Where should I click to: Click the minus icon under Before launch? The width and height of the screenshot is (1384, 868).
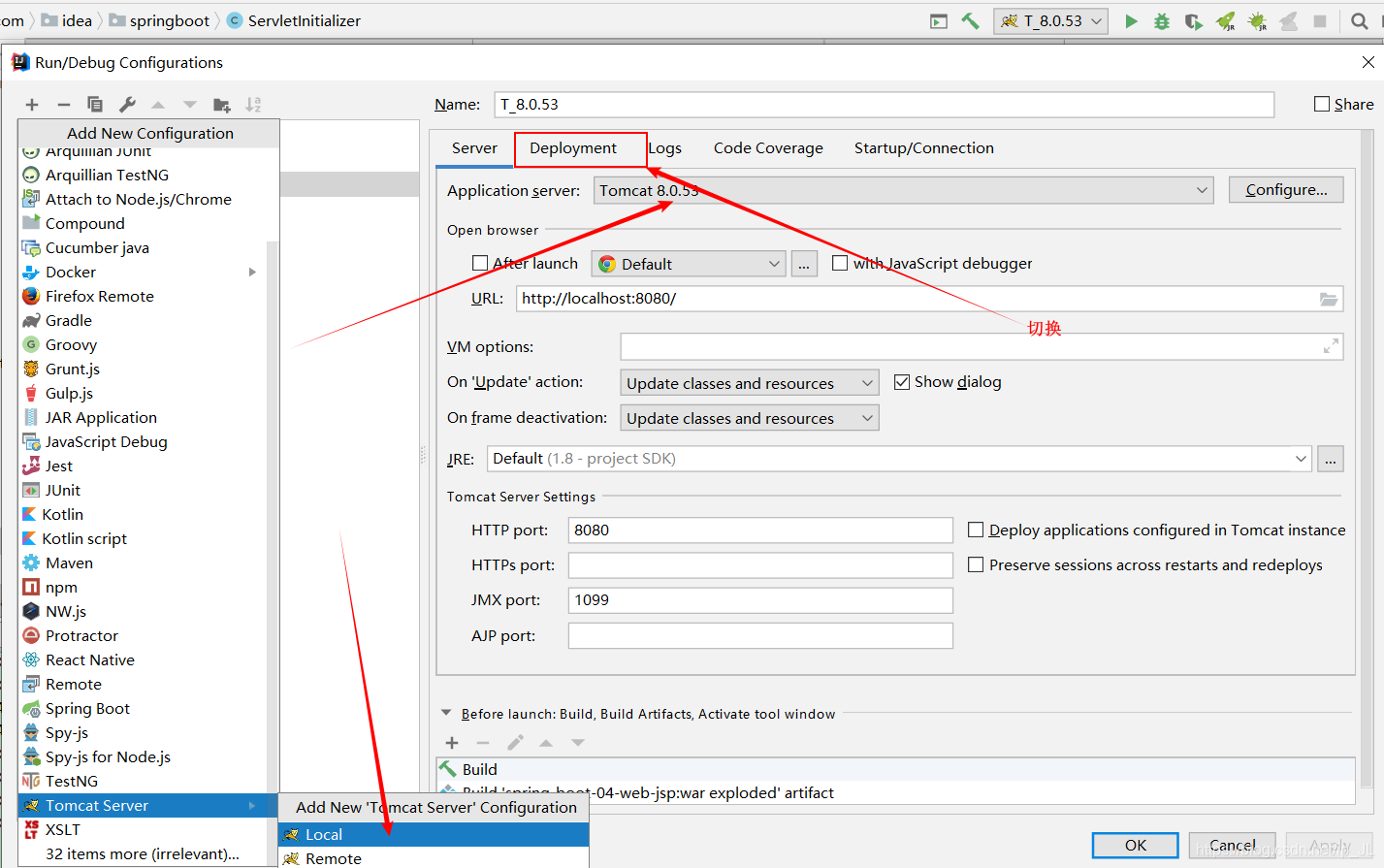(483, 743)
